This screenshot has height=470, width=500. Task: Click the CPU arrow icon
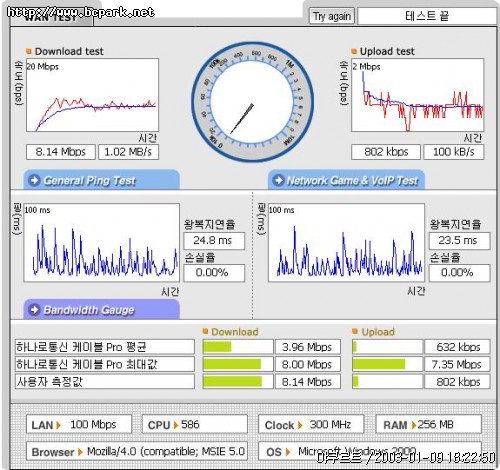click(176, 425)
